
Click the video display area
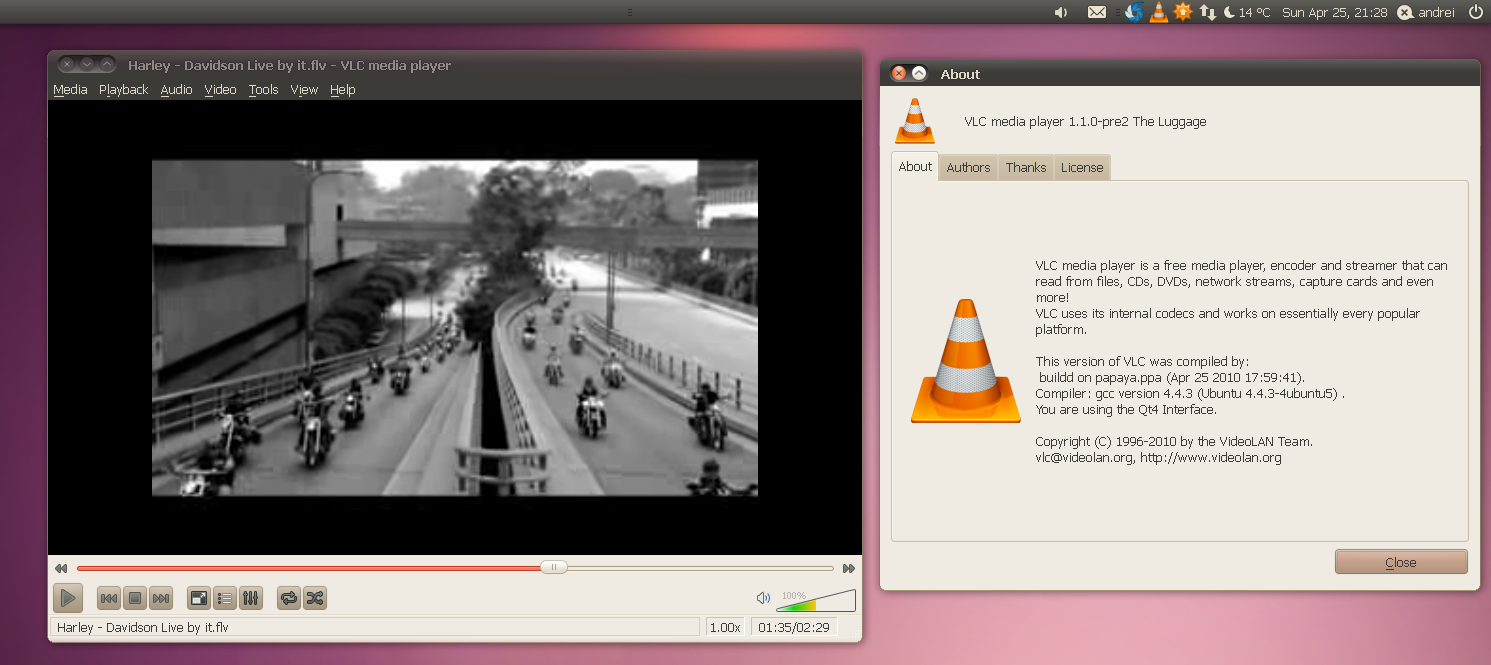tap(455, 327)
